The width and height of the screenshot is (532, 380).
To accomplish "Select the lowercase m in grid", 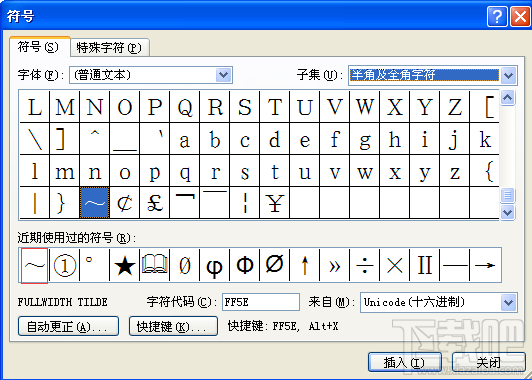I will (64, 171).
